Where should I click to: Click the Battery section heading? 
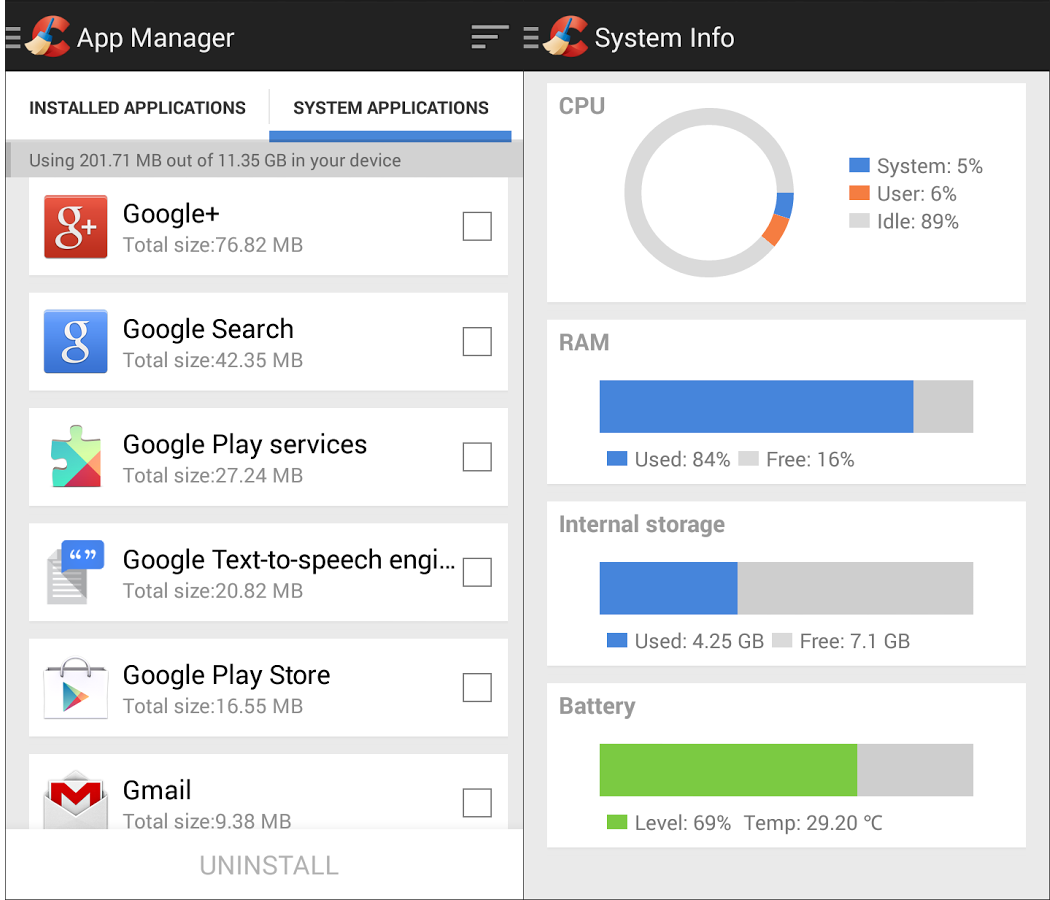pyautogui.click(x=597, y=706)
